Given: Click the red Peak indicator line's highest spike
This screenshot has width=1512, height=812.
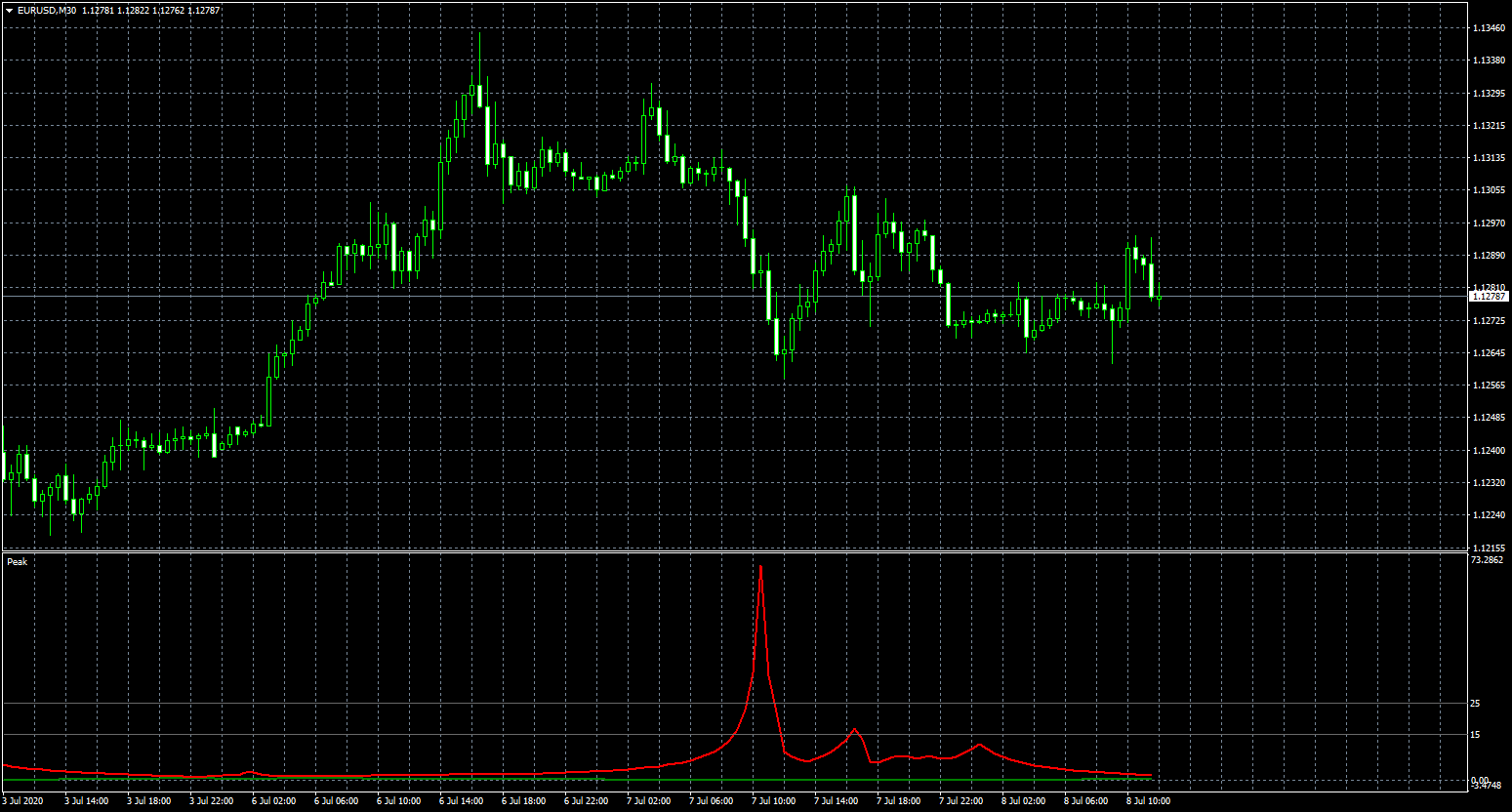Looking at the screenshot, I should click(x=760, y=567).
